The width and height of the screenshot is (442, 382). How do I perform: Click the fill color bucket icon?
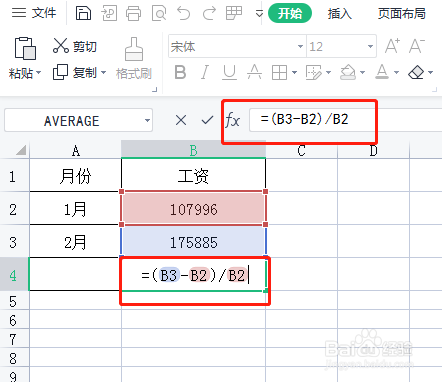point(348,72)
